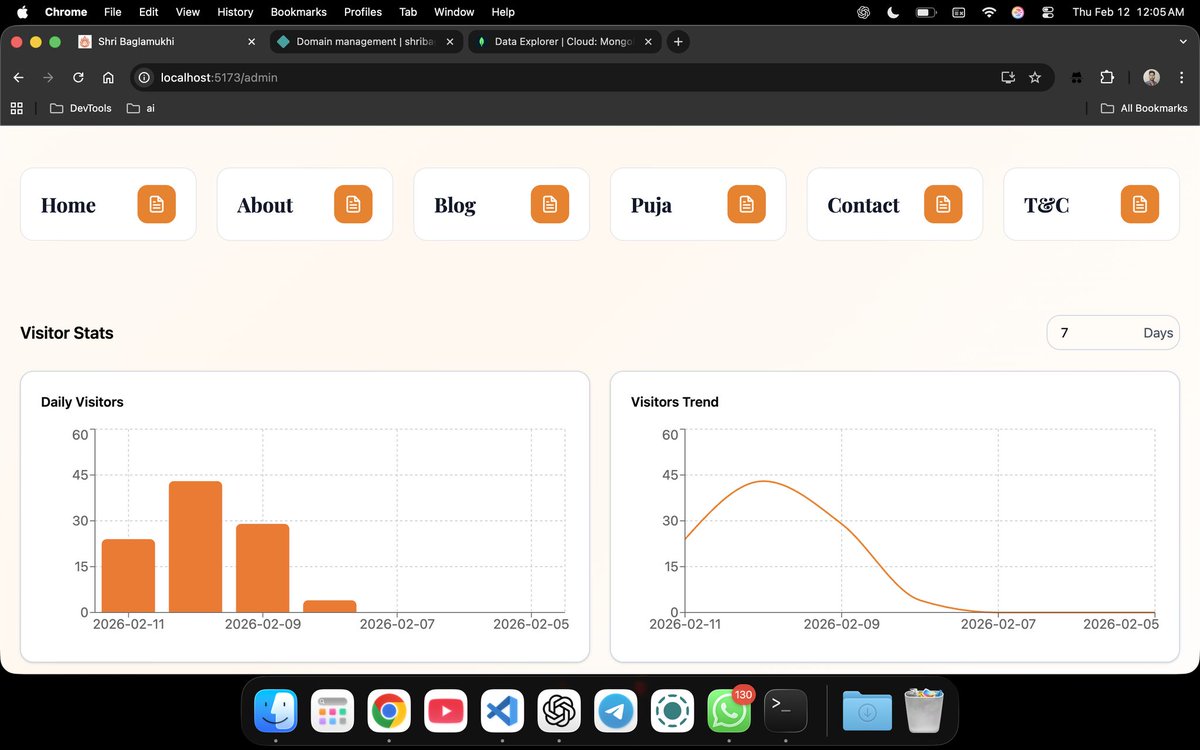1200x750 pixels.
Task: Click the Visitor Stats heading
Action: pyautogui.click(x=67, y=333)
